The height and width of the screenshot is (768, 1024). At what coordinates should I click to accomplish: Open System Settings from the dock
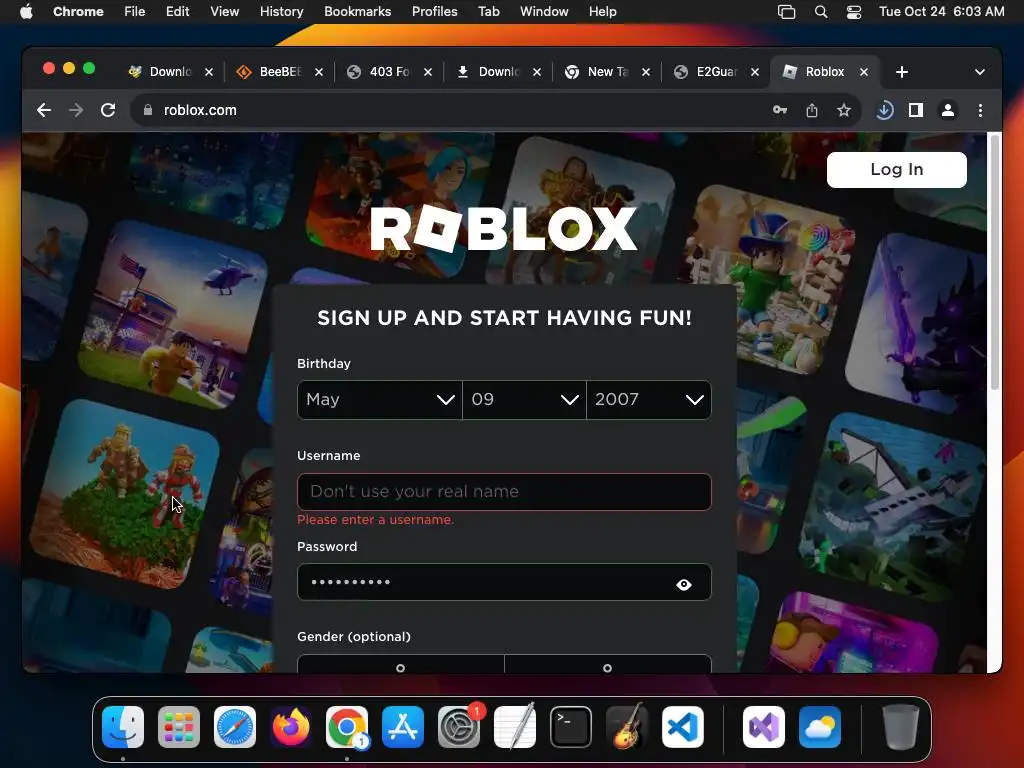point(459,727)
